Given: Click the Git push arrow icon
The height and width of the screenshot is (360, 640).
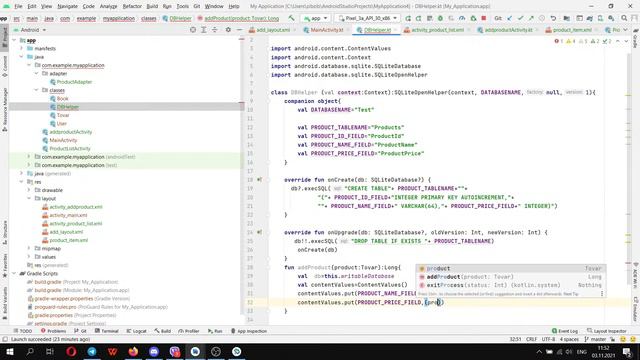Looking at the screenshot, I should (x=531, y=18).
